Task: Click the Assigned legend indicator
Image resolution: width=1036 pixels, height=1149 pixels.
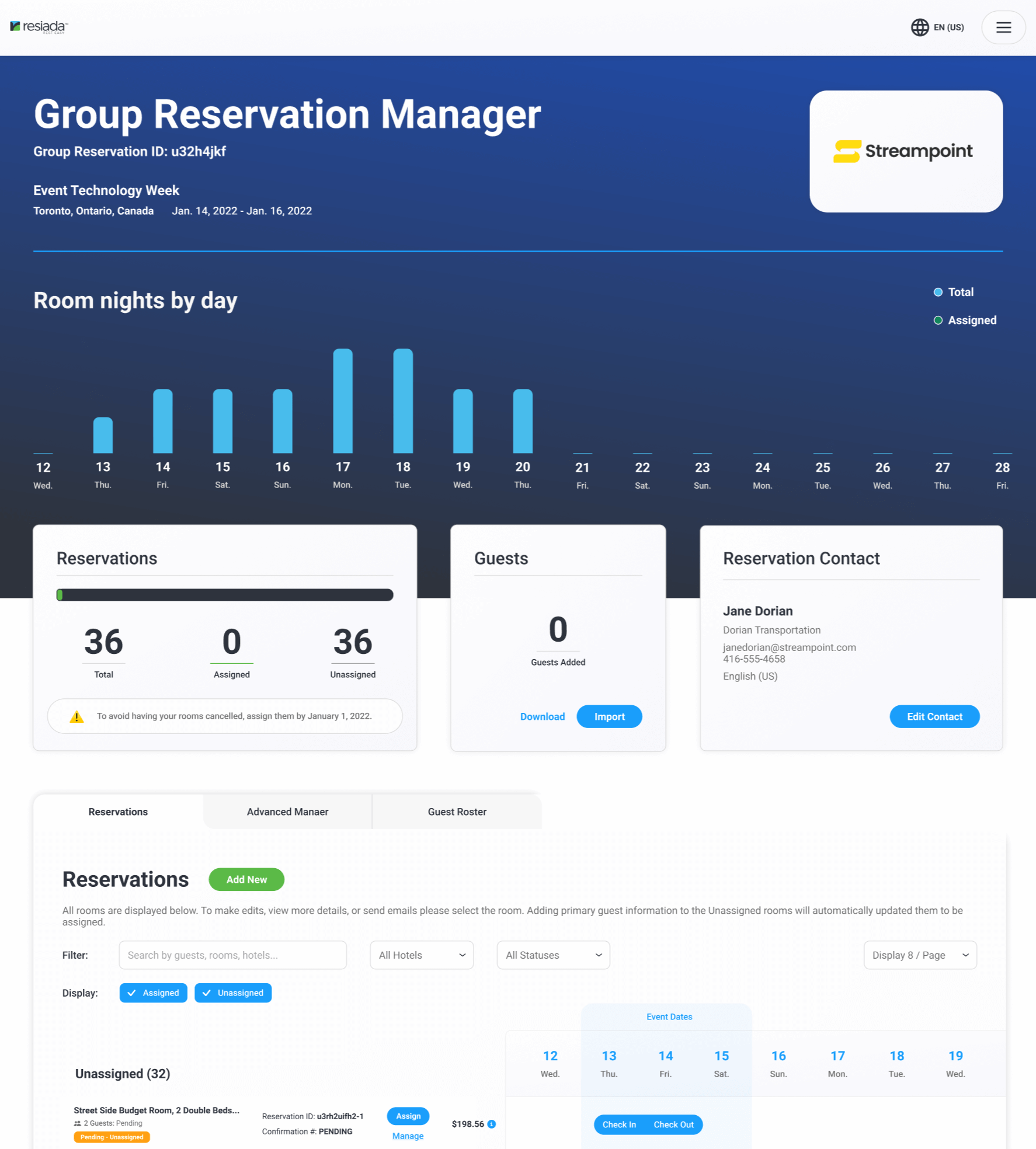Action: click(x=938, y=321)
